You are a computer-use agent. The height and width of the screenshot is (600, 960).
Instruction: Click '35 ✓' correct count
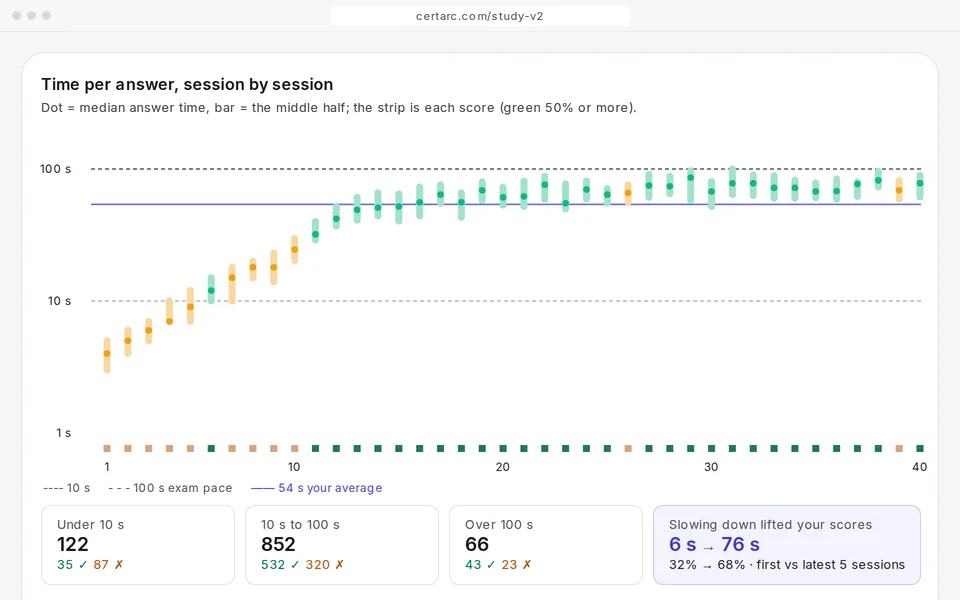coord(72,564)
